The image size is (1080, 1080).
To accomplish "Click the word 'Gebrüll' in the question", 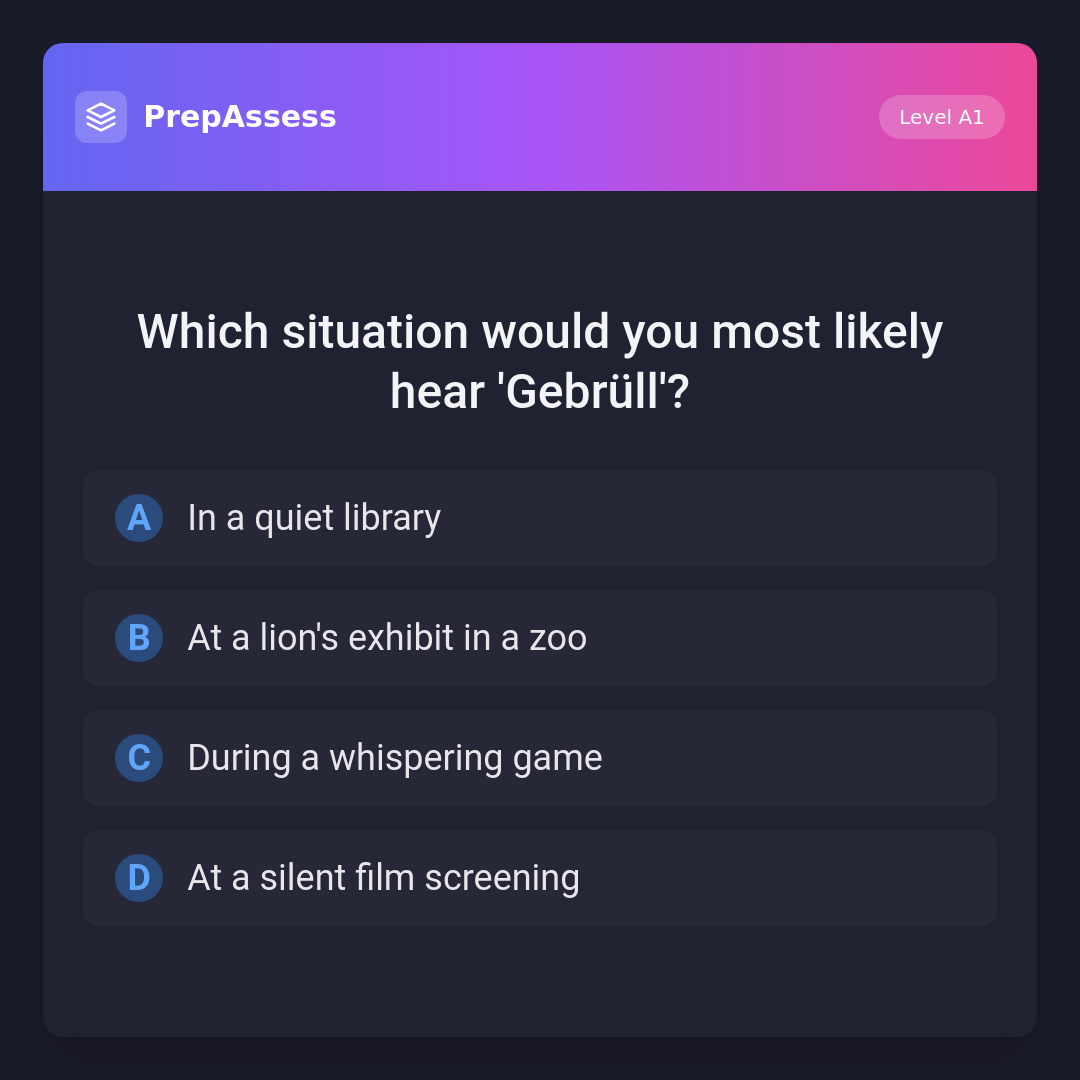I will pos(580,392).
